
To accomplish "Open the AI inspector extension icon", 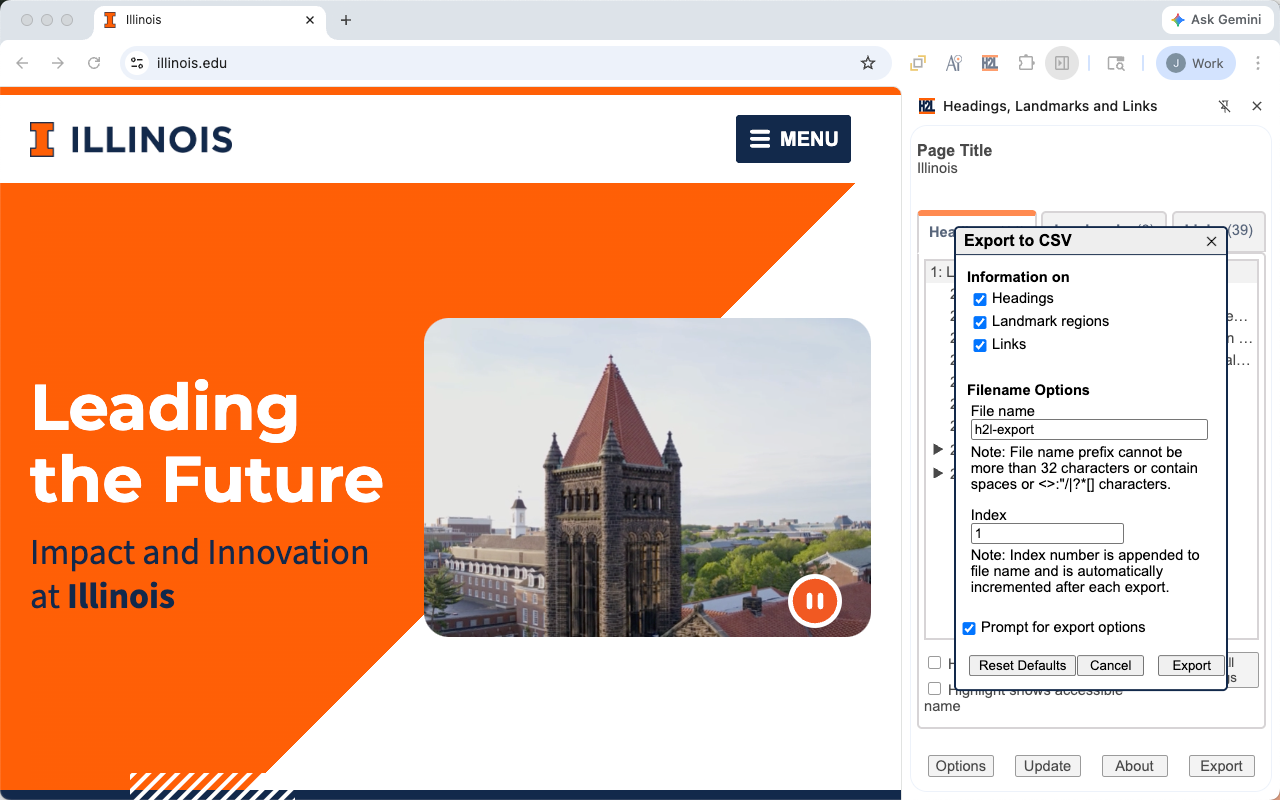I will [954, 63].
